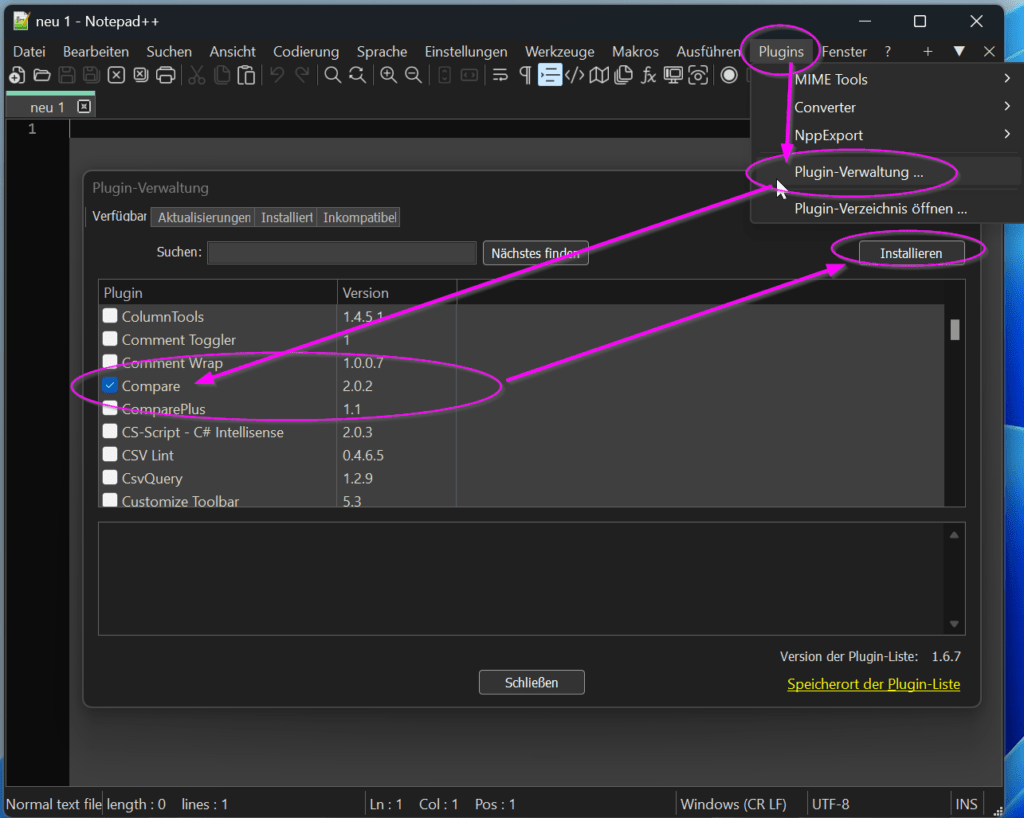Screen dimensions: 1024x818
Task: Create a new file via toolbar icon
Action: pyautogui.click(x=18, y=75)
